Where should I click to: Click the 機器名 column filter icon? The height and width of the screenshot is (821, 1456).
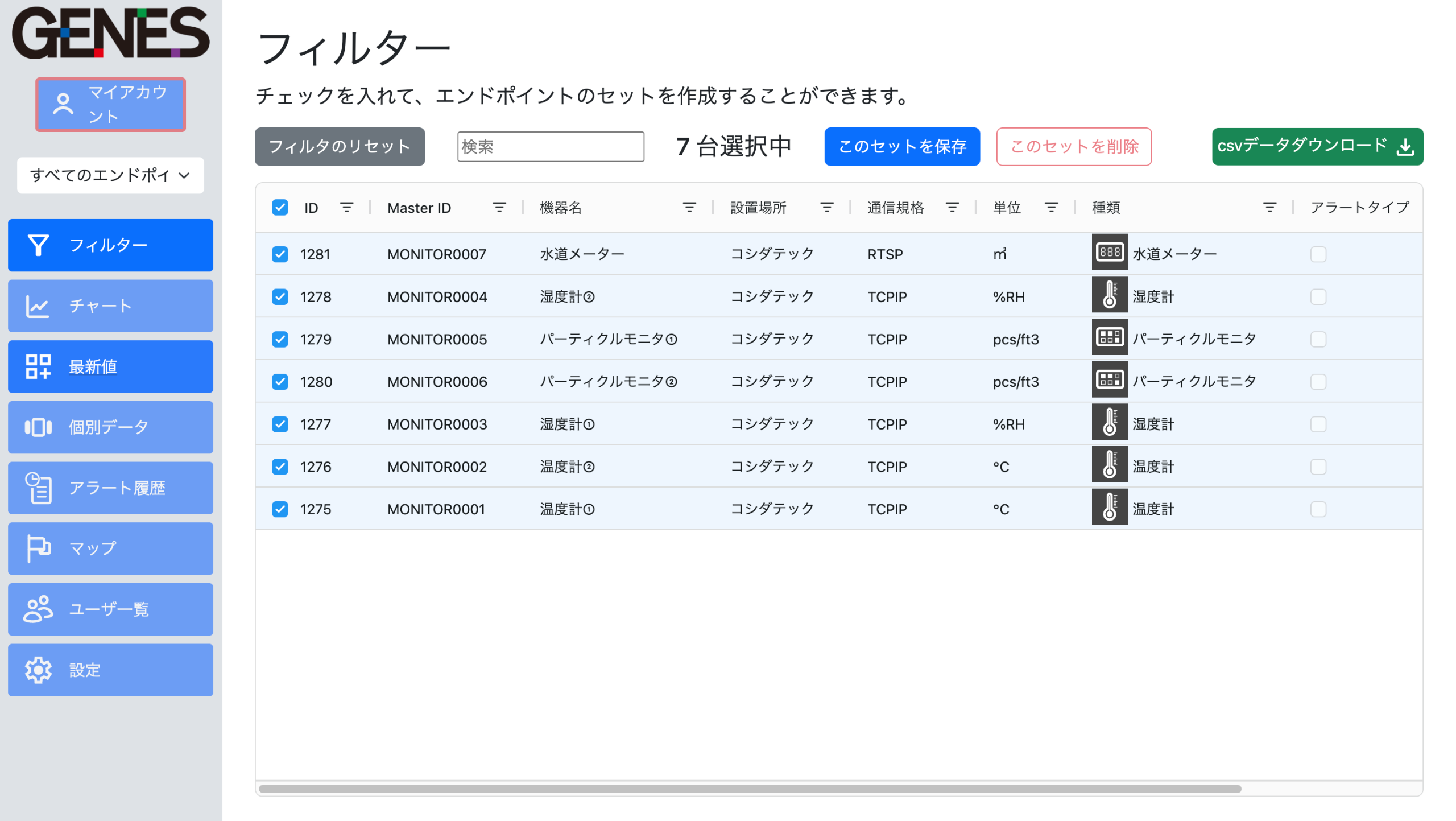[689, 208]
